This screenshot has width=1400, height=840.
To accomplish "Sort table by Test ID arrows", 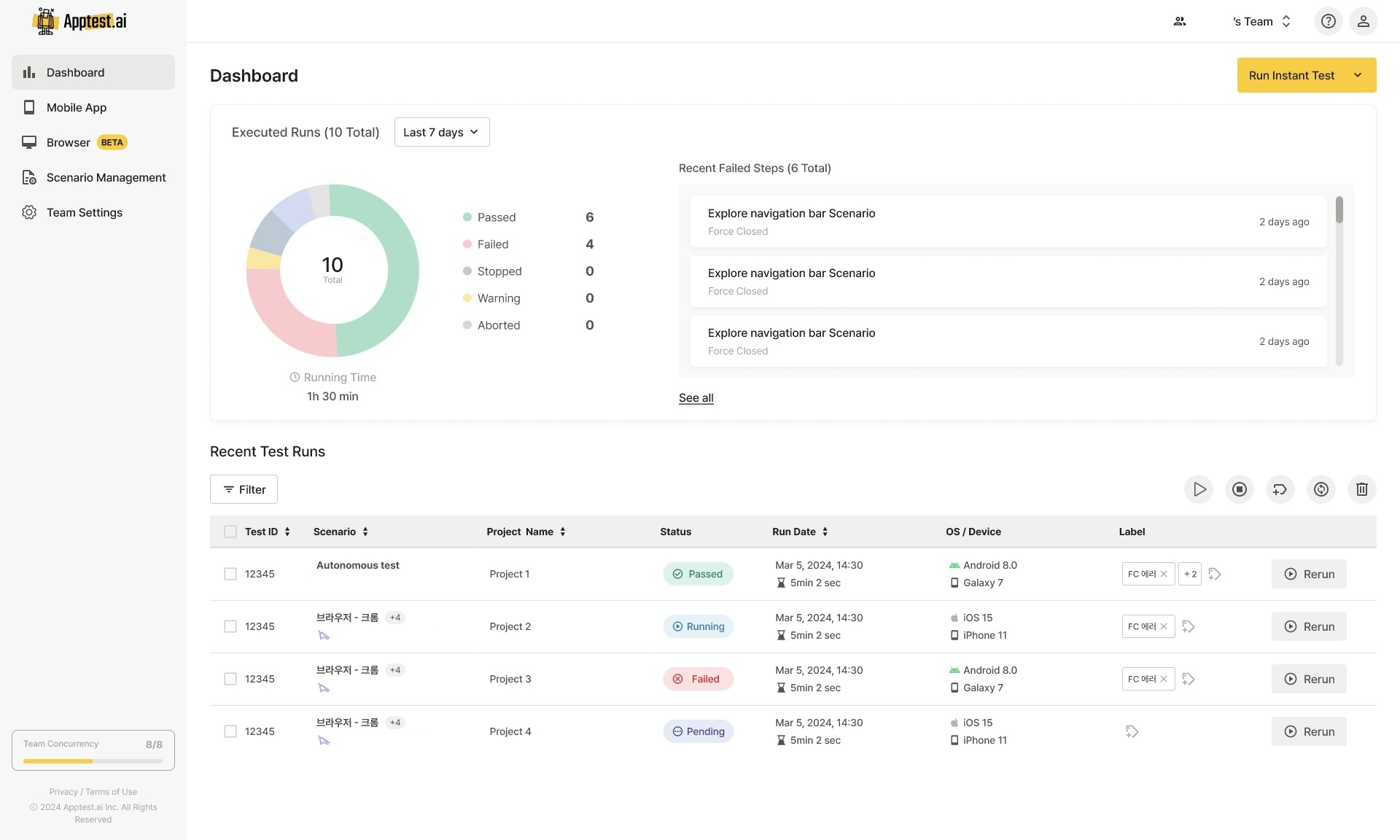I will pos(287,532).
